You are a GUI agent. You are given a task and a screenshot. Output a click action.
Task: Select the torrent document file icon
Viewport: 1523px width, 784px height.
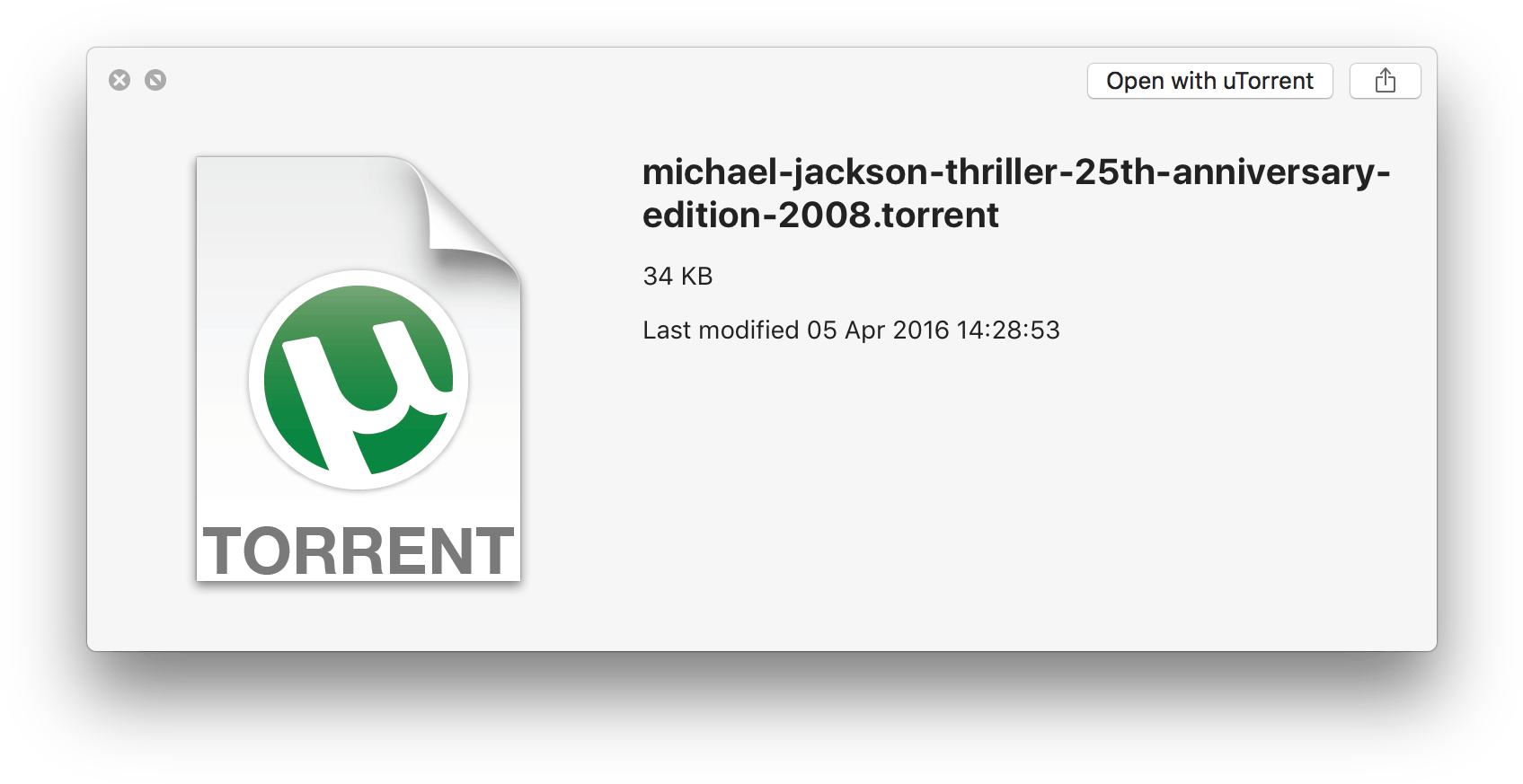click(359, 368)
